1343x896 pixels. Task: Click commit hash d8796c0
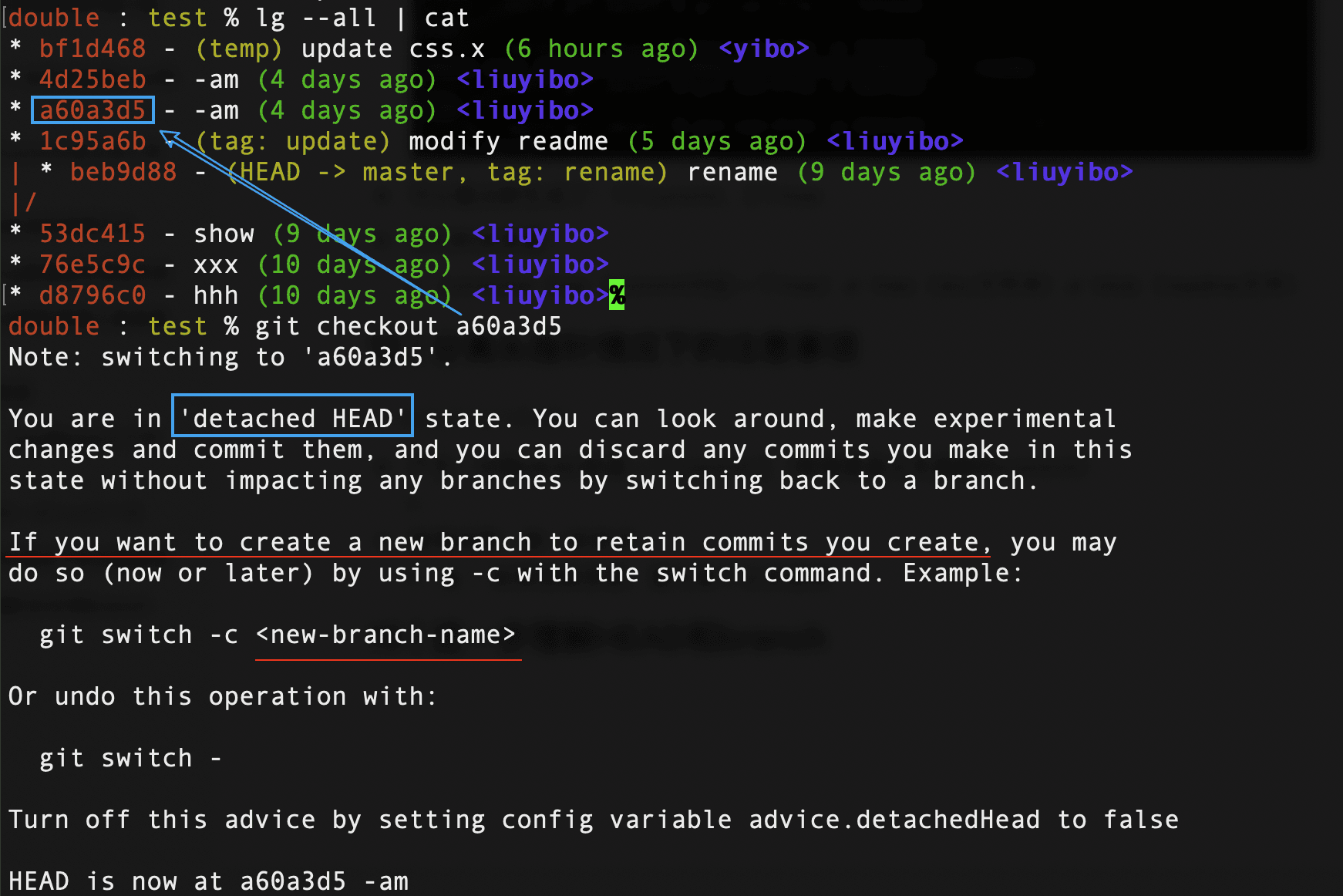click(x=93, y=295)
